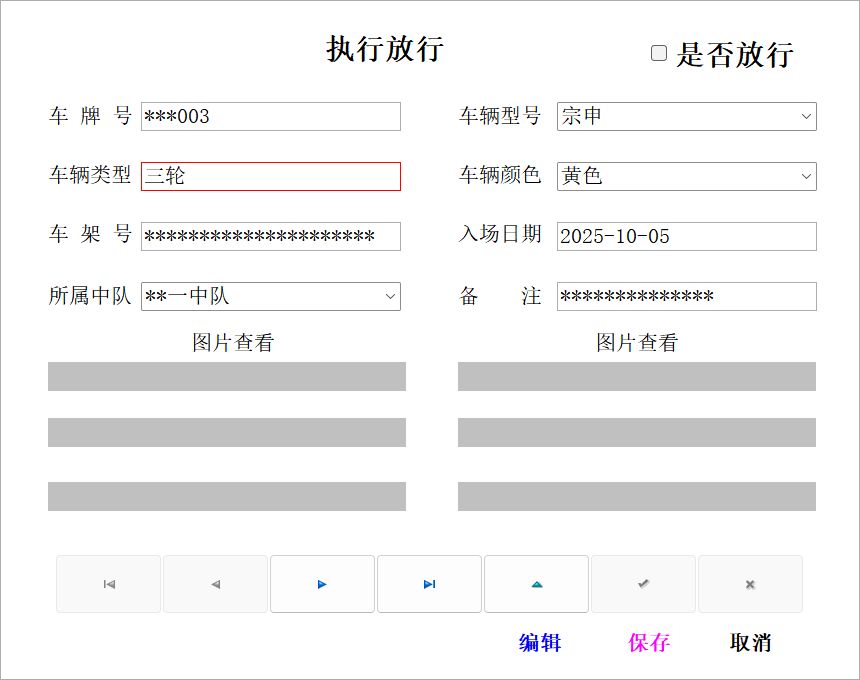Click the 取消 button

click(x=750, y=642)
